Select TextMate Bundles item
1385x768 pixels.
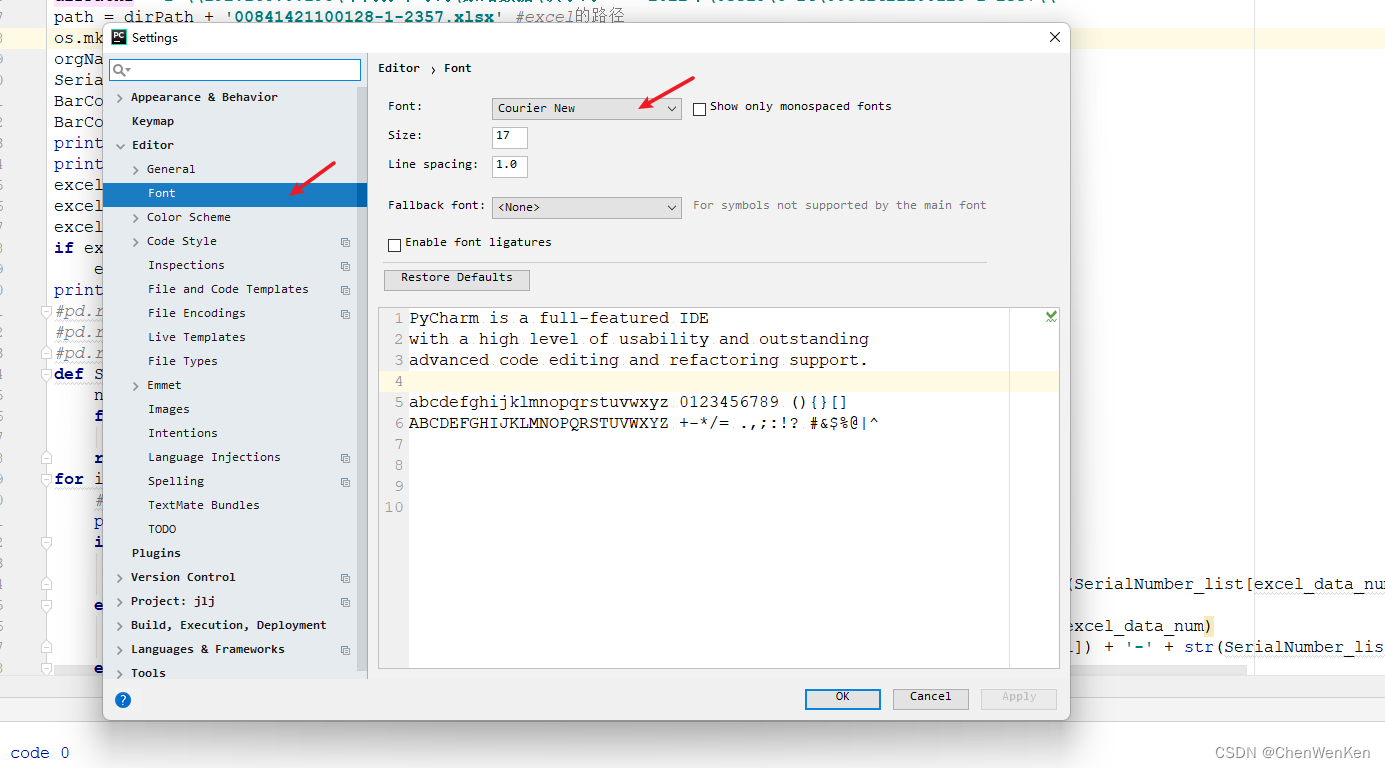(x=204, y=505)
